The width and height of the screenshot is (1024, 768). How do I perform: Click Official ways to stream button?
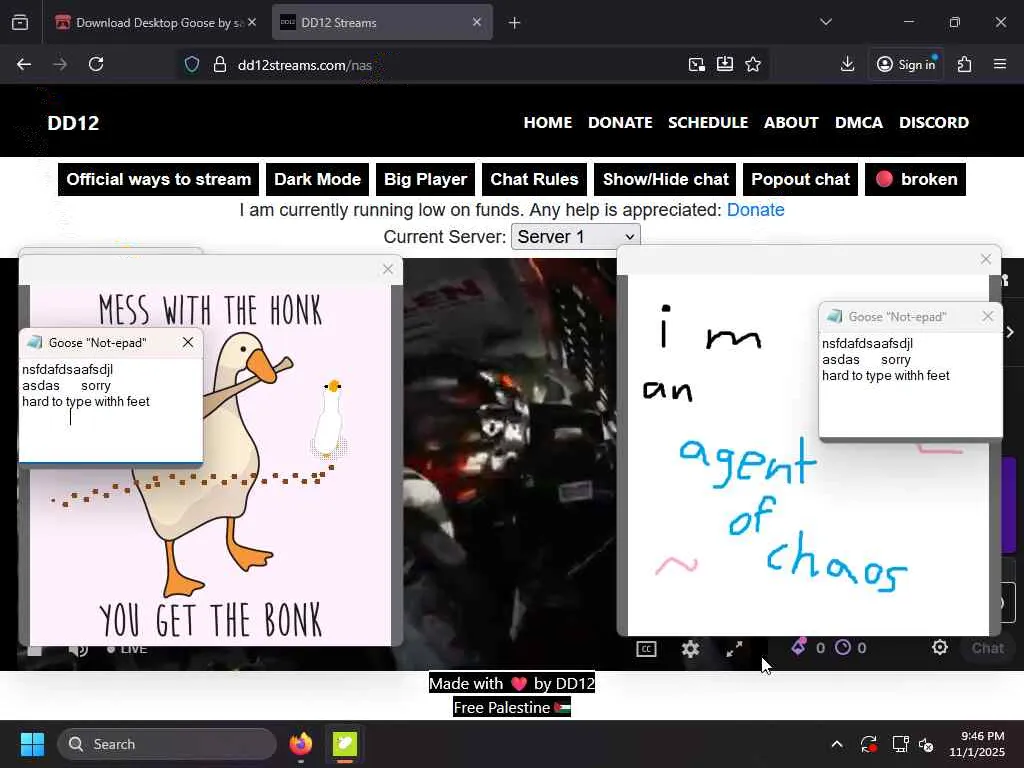(x=159, y=180)
